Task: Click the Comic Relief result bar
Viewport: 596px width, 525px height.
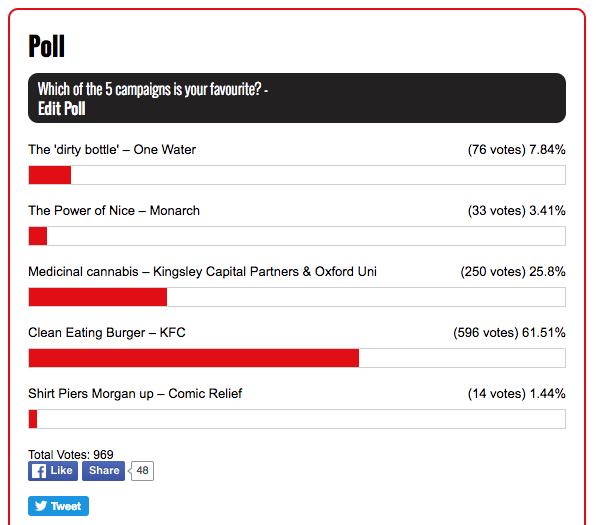Action: point(297,419)
